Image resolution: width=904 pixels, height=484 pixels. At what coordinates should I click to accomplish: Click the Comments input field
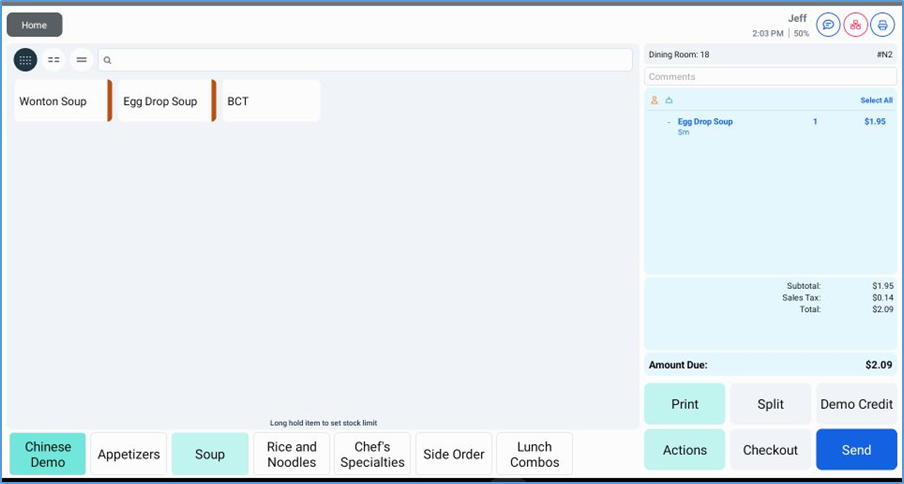pos(770,77)
